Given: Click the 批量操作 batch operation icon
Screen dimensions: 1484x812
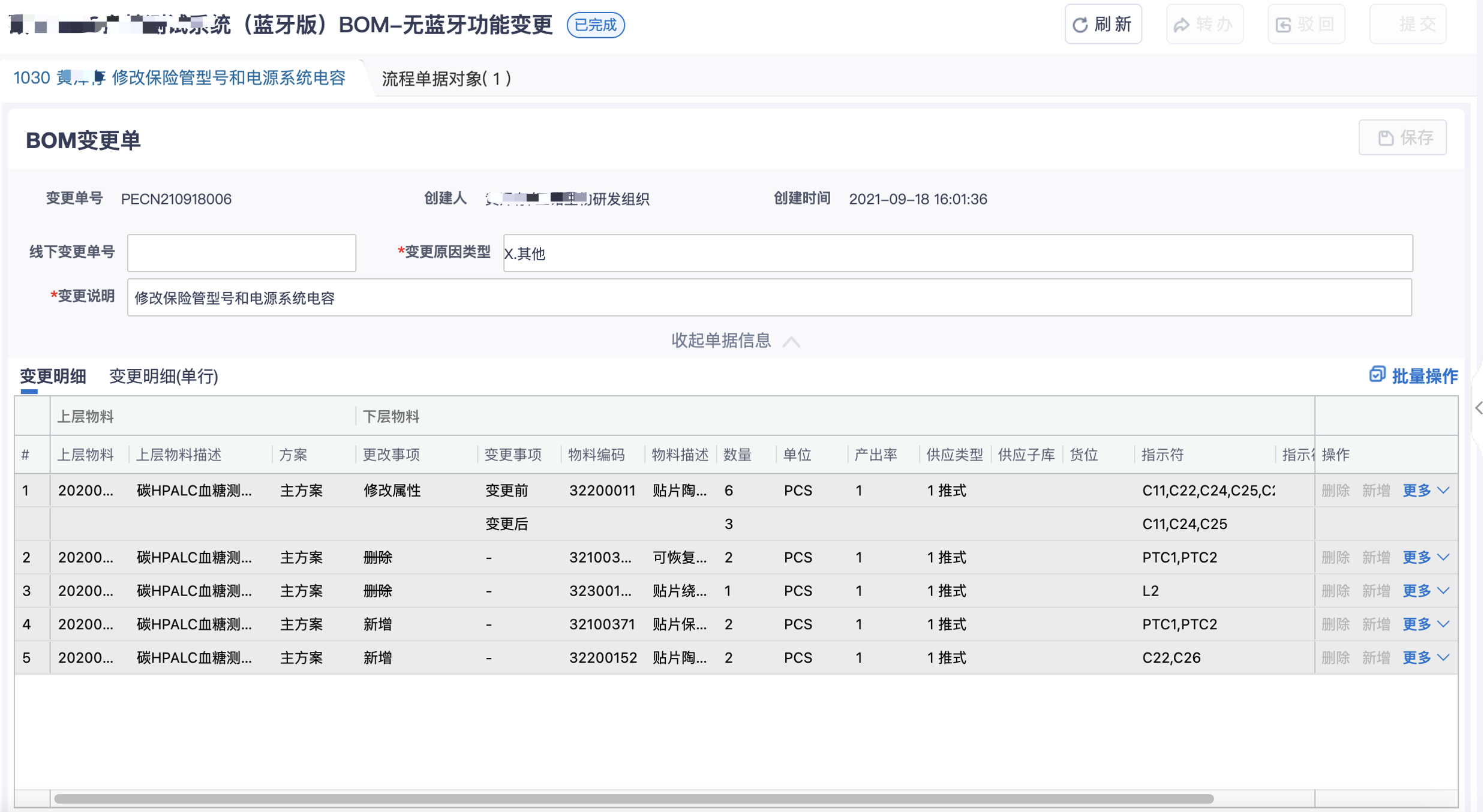Looking at the screenshot, I should tap(1377, 375).
